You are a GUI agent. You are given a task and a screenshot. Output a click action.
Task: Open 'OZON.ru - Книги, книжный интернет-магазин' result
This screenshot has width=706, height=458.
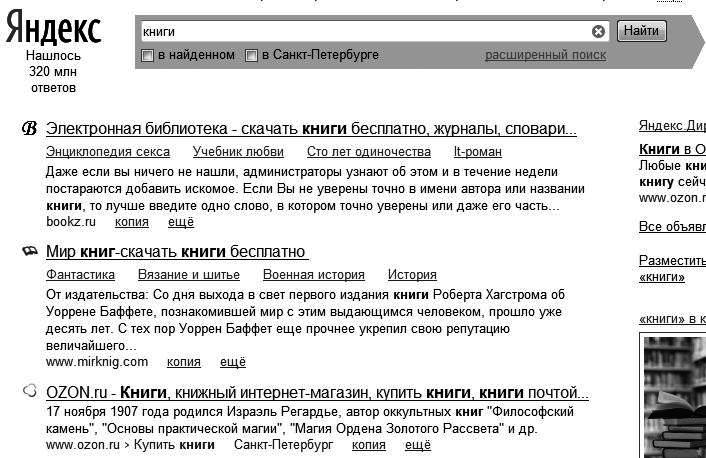pyautogui.click(x=317, y=393)
